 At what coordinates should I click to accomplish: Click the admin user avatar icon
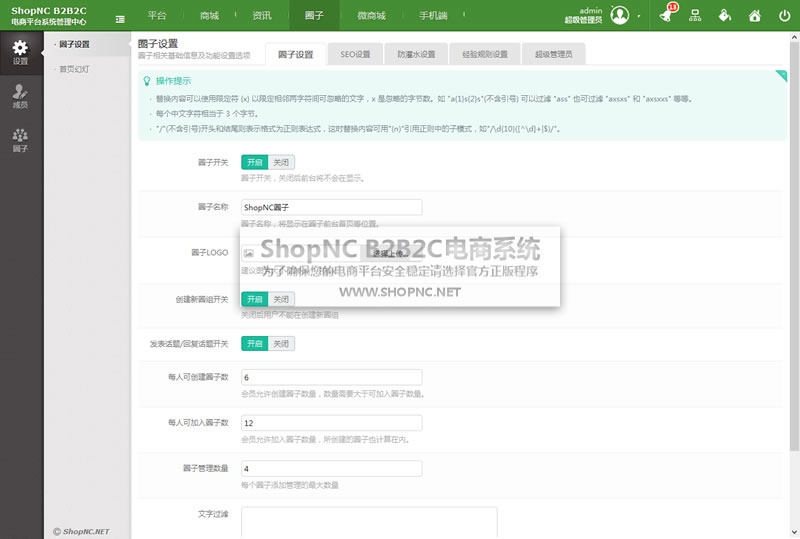click(620, 15)
